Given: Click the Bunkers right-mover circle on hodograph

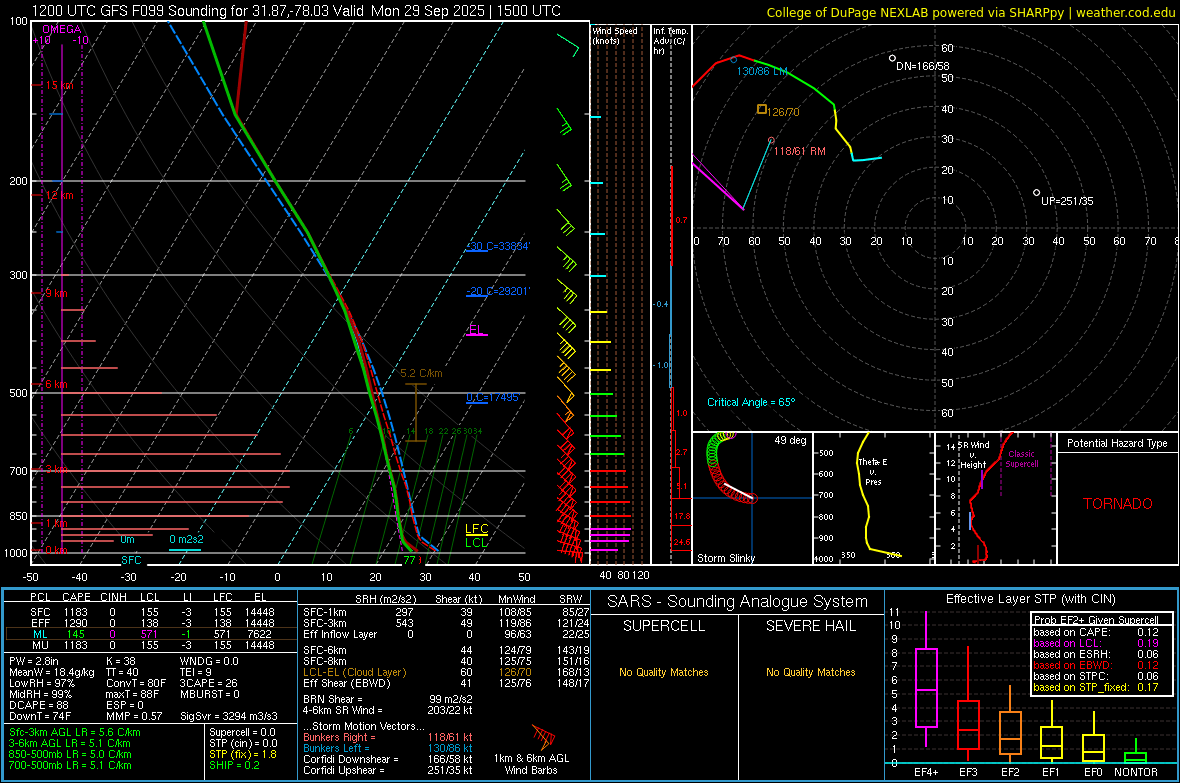Looking at the screenshot, I should coord(771,140).
